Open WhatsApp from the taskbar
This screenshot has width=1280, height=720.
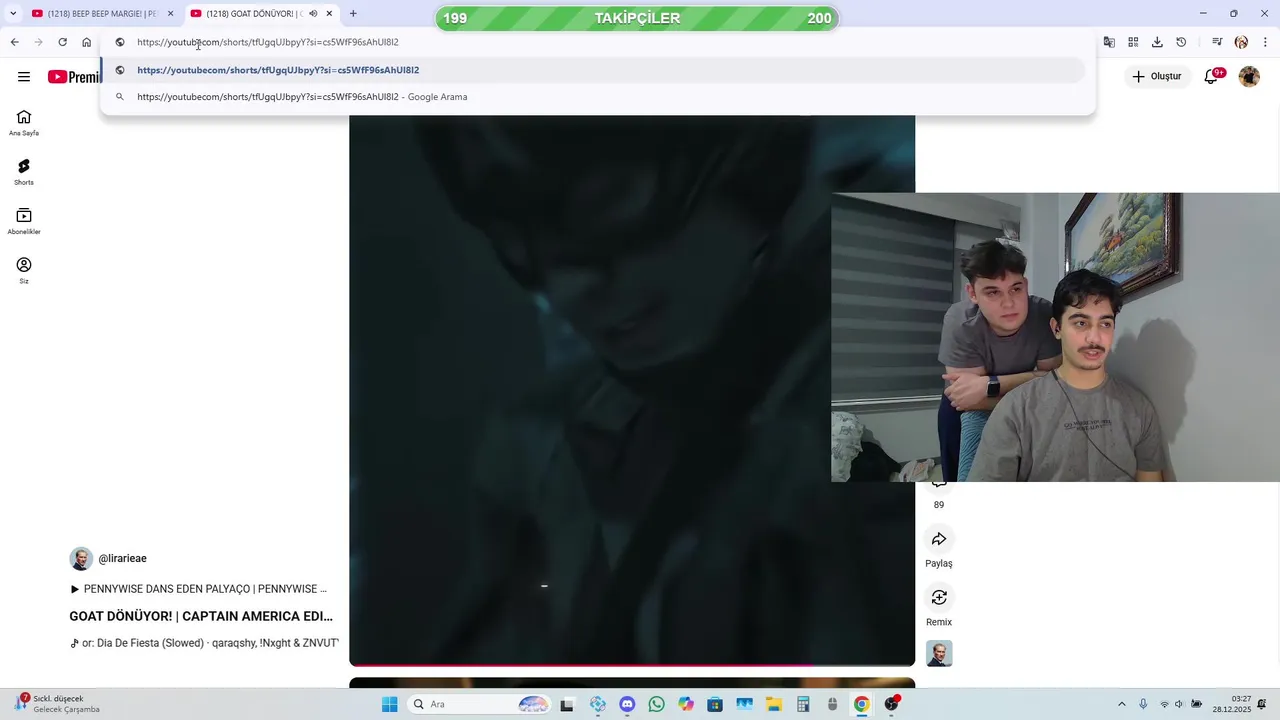tap(656, 704)
